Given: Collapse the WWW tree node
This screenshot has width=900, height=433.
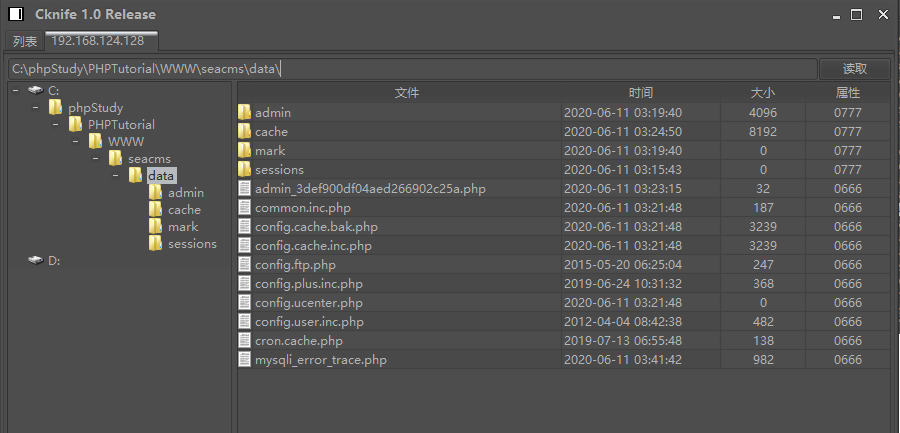Looking at the screenshot, I should [x=76, y=141].
